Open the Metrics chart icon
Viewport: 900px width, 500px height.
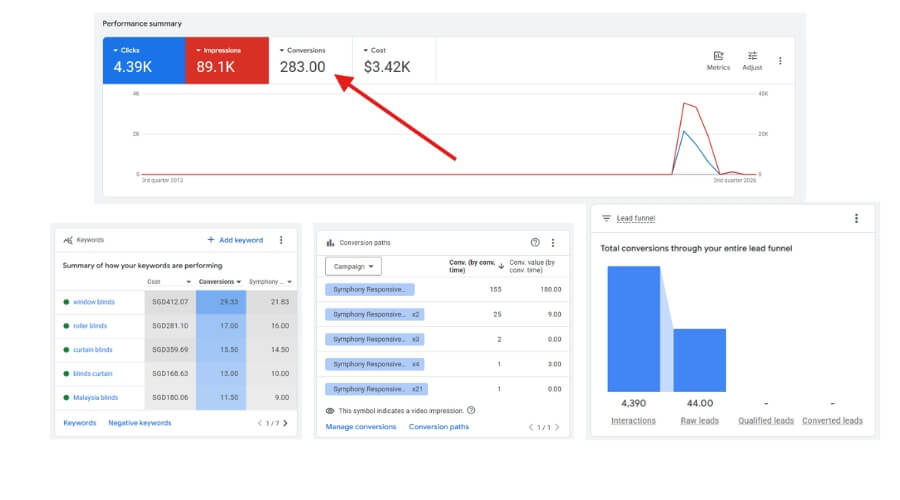(x=717, y=56)
